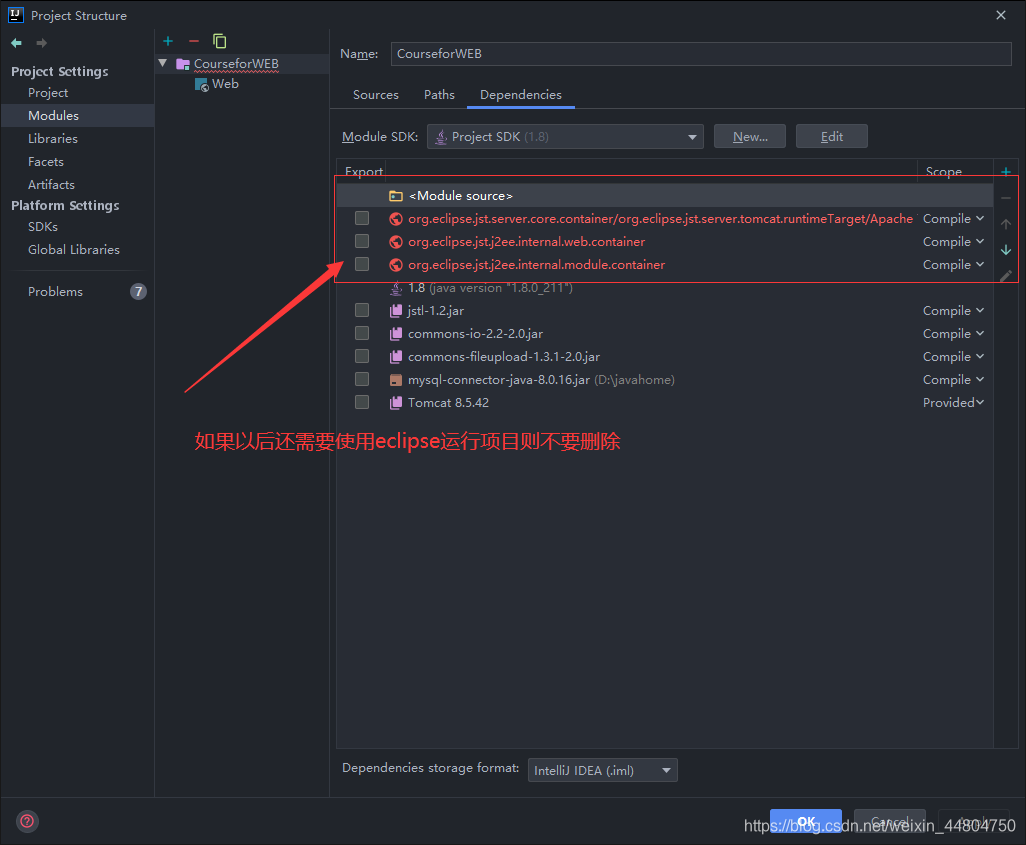Move dependency up arrow icon

pos(1006,224)
